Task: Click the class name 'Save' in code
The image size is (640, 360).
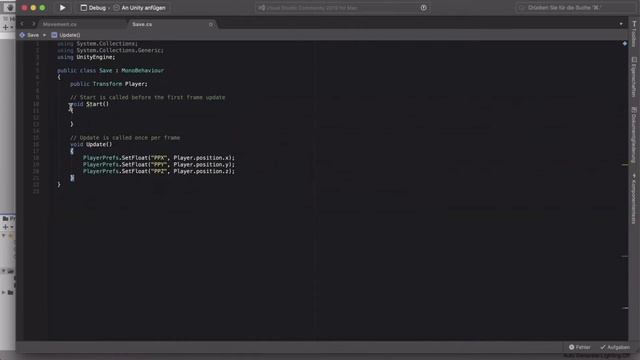Action: coord(105,70)
